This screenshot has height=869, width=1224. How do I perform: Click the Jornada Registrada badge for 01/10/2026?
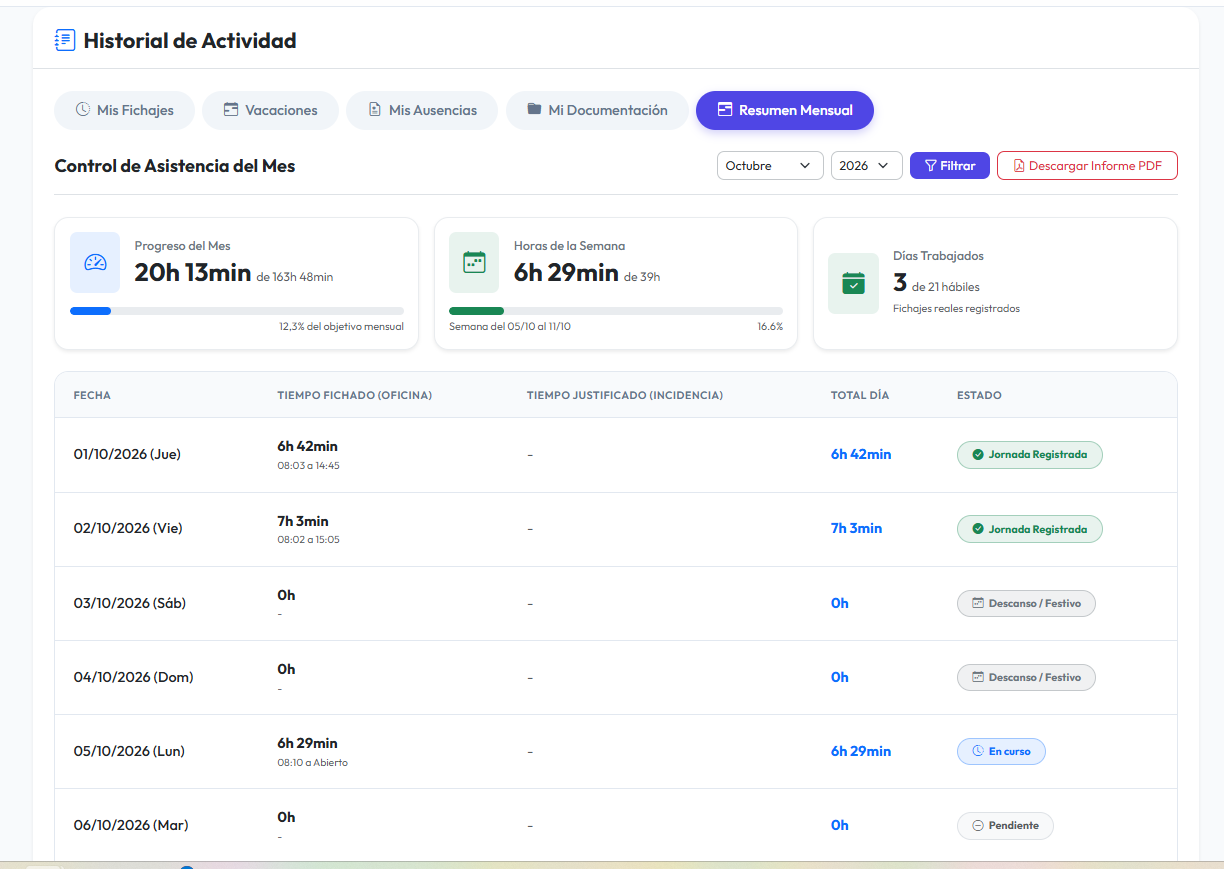(1030, 455)
